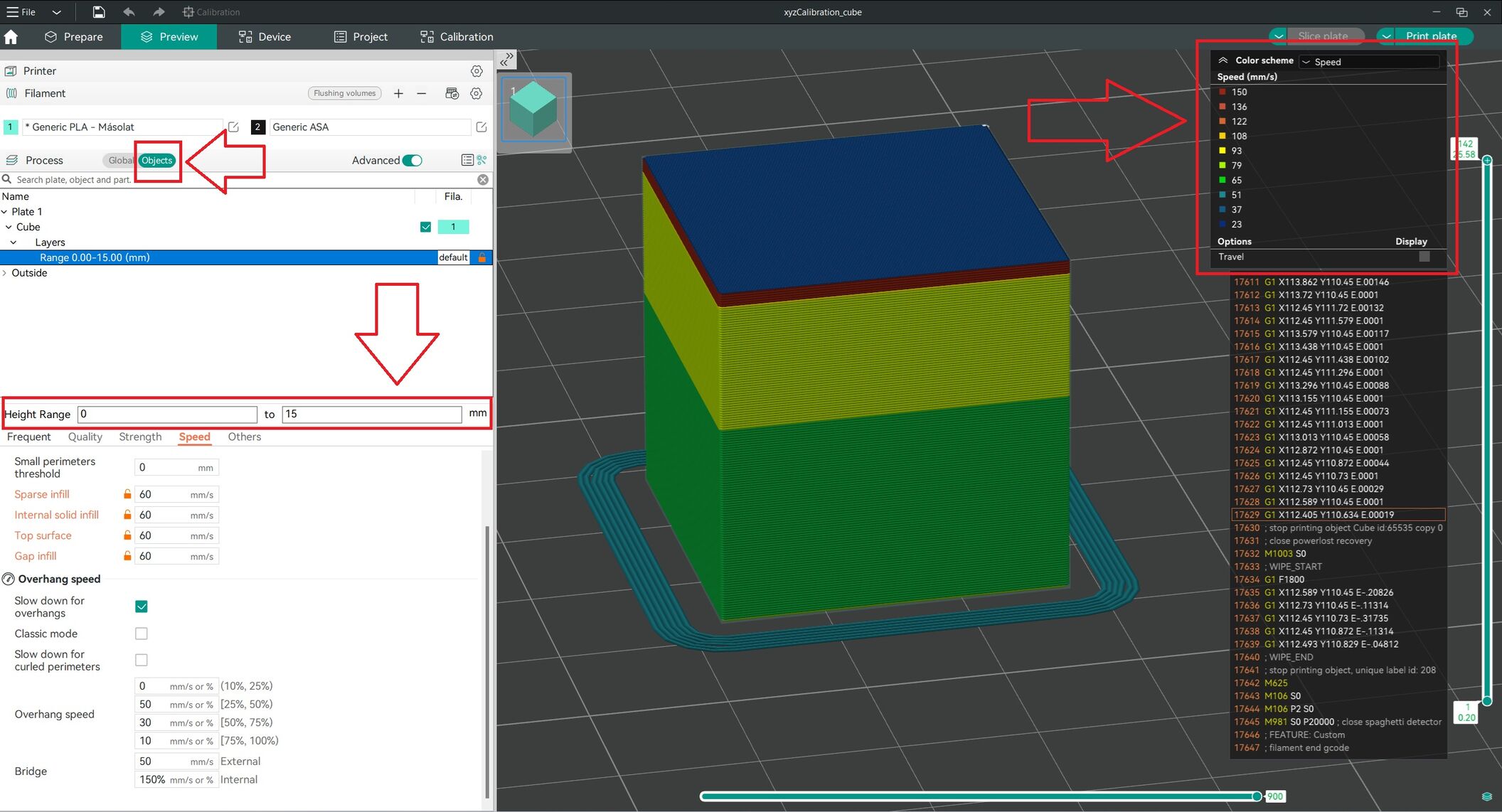
Task: Select the Plate 1 cube thumbnail
Action: click(x=534, y=109)
